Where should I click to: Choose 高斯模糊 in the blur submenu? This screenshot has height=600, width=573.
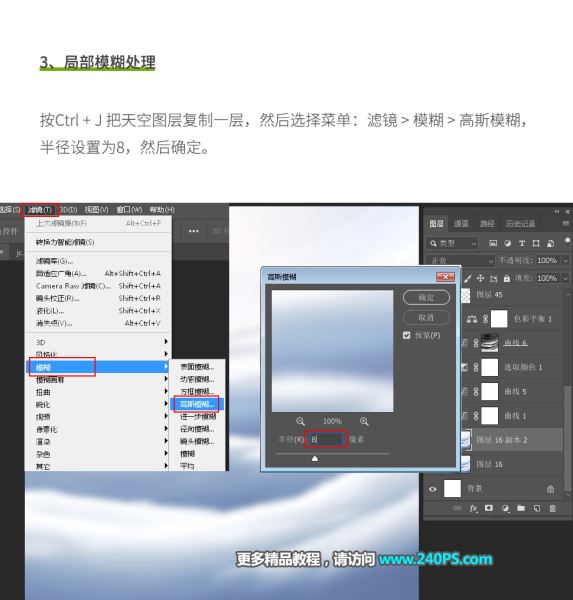[197, 404]
